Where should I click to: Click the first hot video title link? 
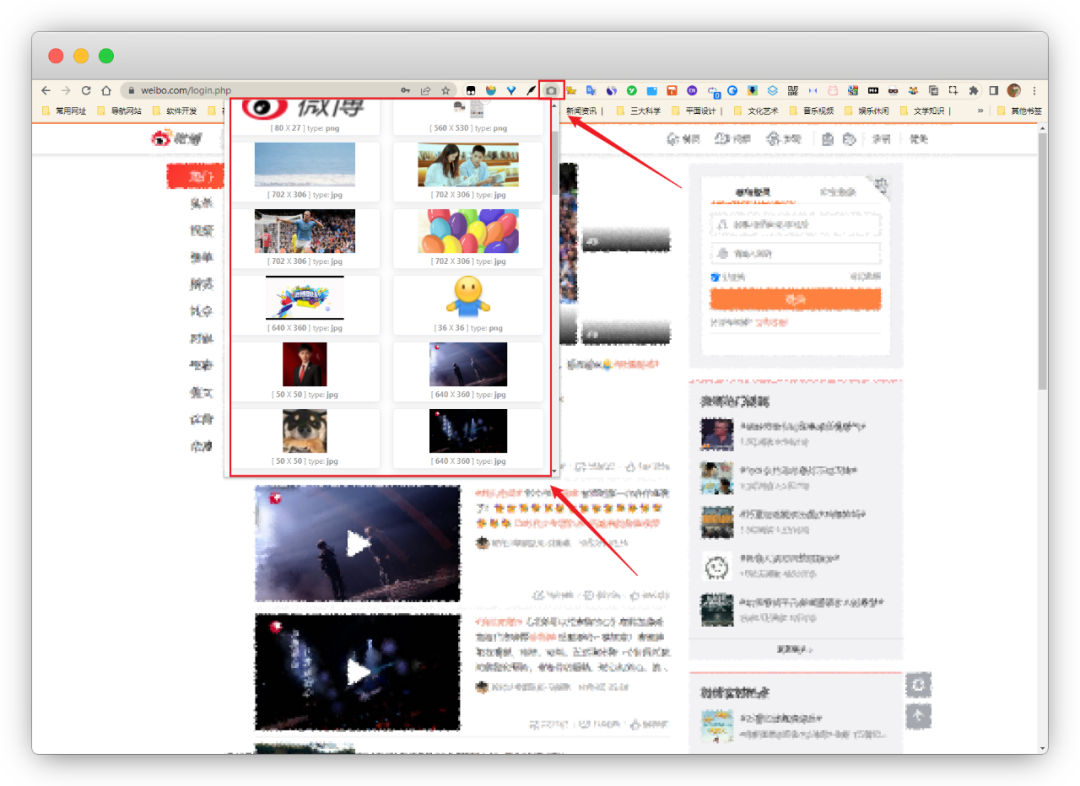[x=802, y=426]
